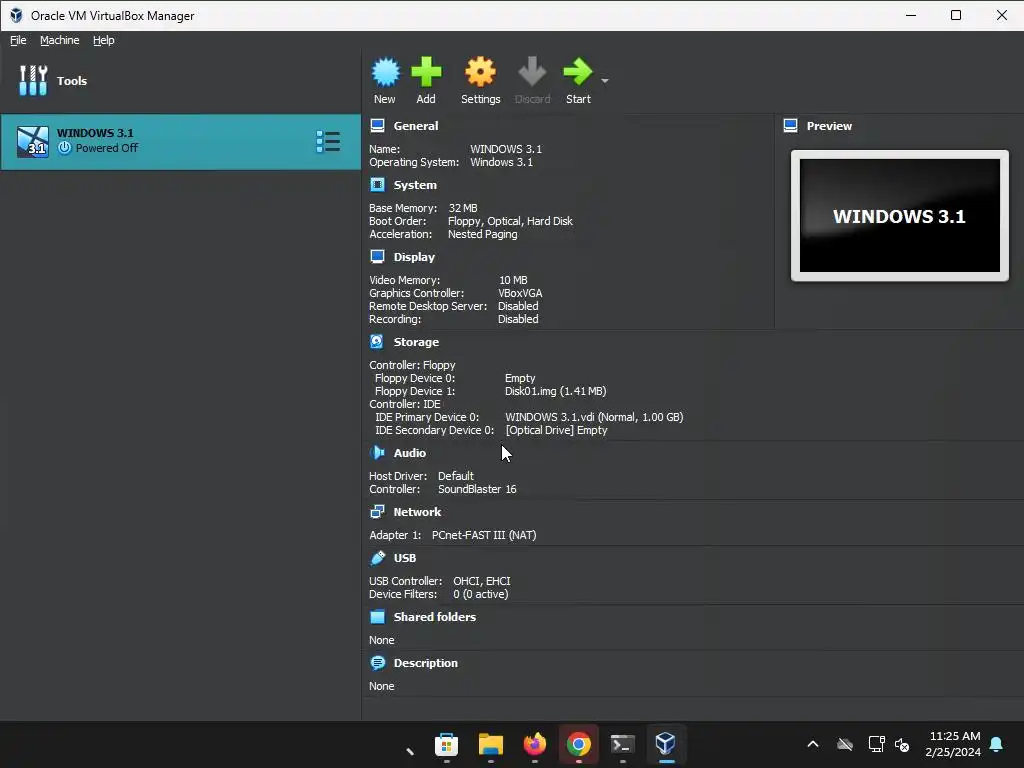Click the Display section icon
Image resolution: width=1024 pixels, height=768 pixels.
click(x=377, y=257)
